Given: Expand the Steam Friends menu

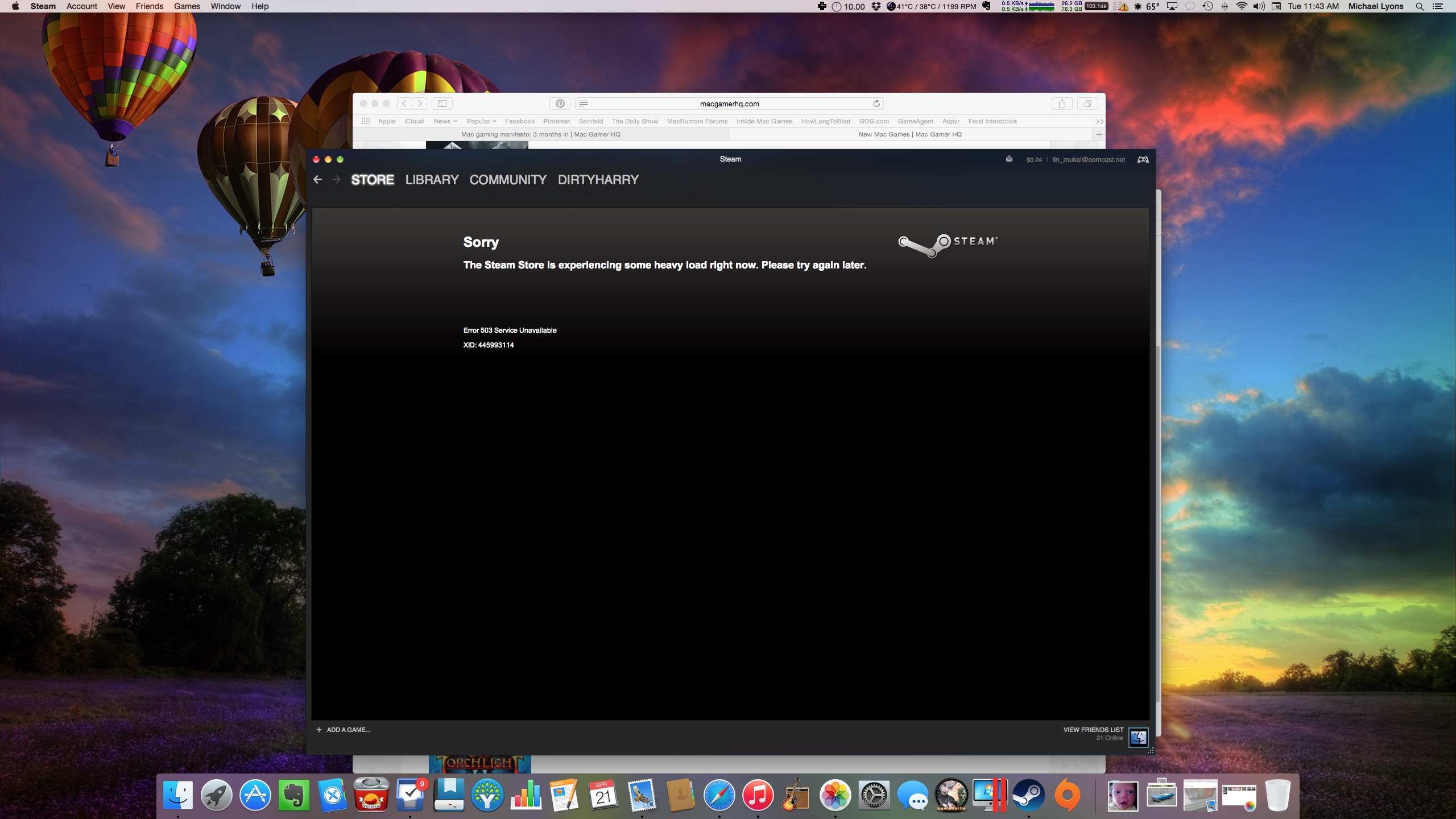Looking at the screenshot, I should click(x=150, y=6).
